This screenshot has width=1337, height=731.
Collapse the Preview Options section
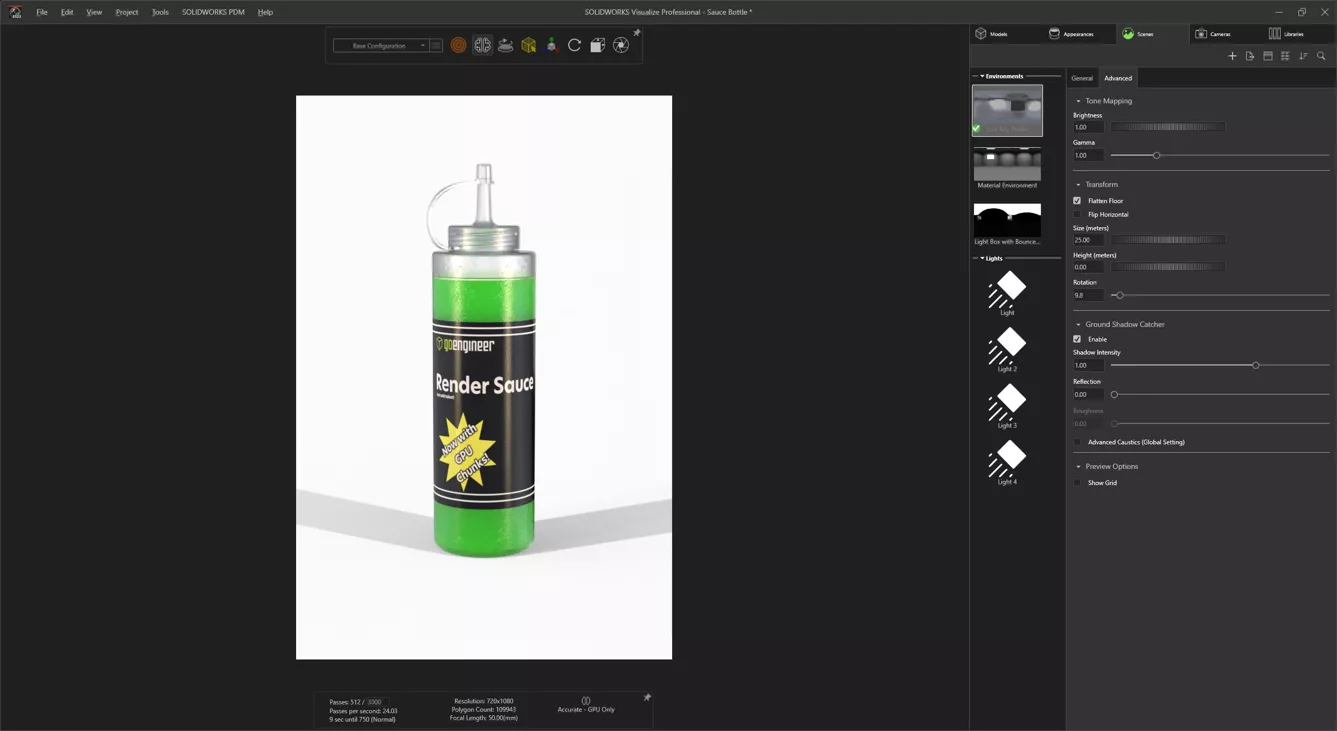[x=1078, y=467]
